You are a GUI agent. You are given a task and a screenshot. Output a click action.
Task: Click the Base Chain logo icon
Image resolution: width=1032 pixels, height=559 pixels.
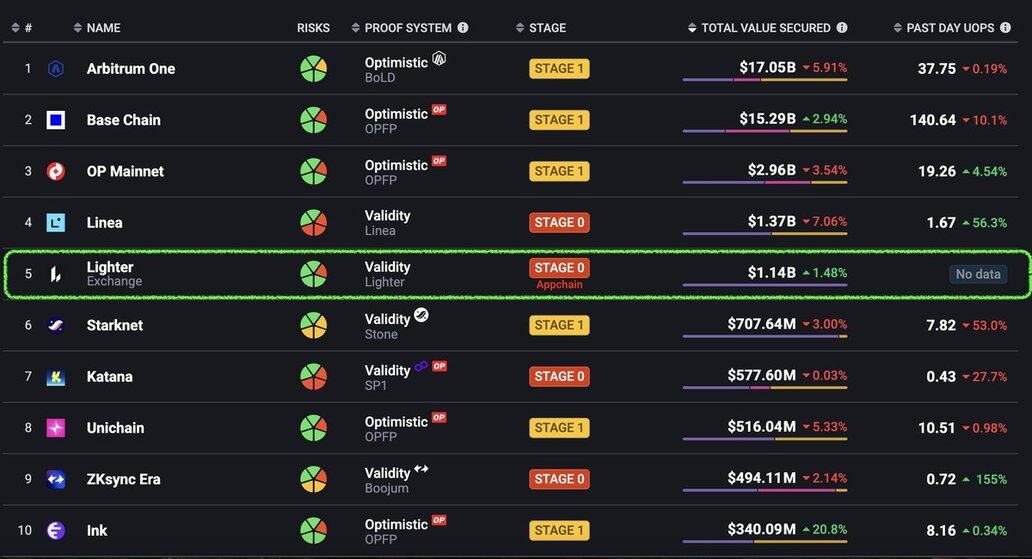click(x=56, y=120)
